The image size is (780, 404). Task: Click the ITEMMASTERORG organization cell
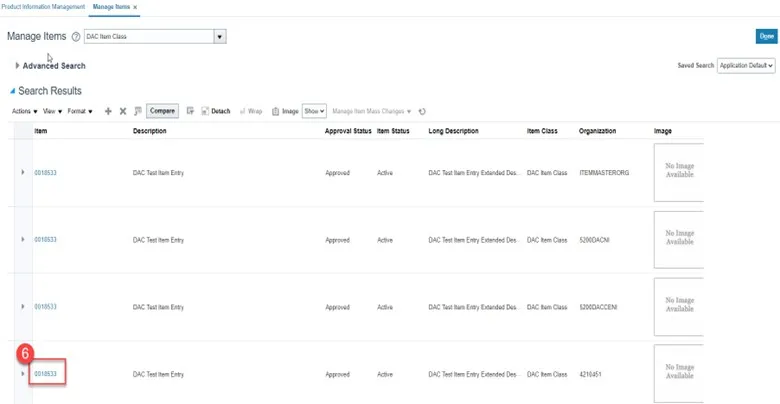pos(604,173)
